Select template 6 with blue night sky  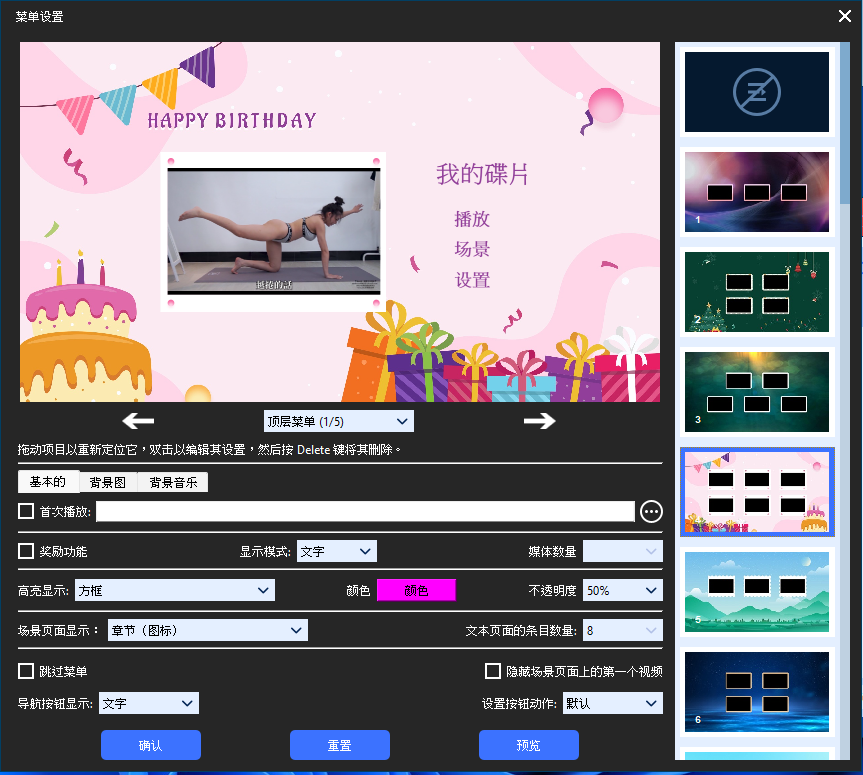(x=757, y=691)
